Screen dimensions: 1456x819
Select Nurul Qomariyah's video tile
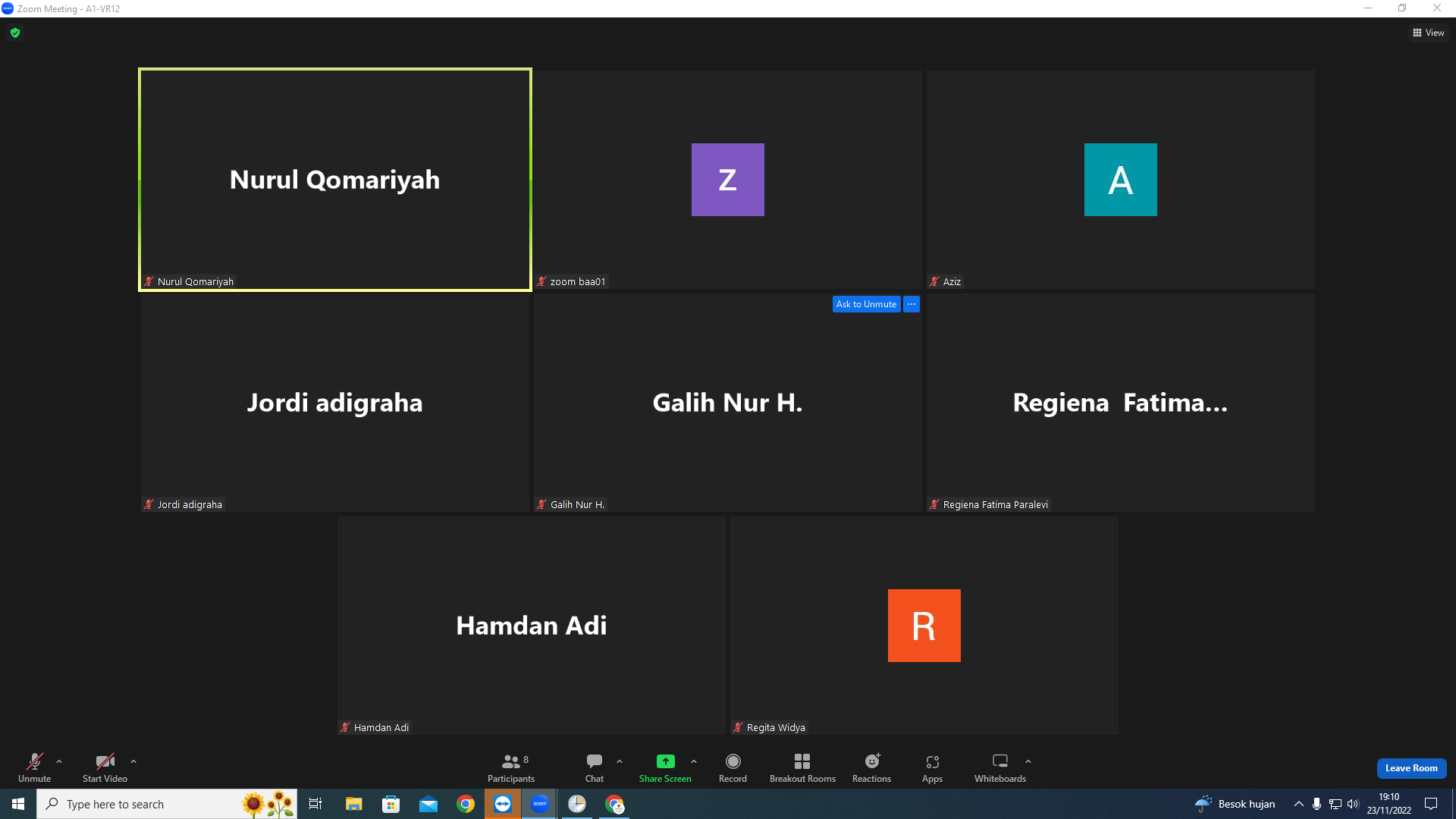pyautogui.click(x=334, y=180)
